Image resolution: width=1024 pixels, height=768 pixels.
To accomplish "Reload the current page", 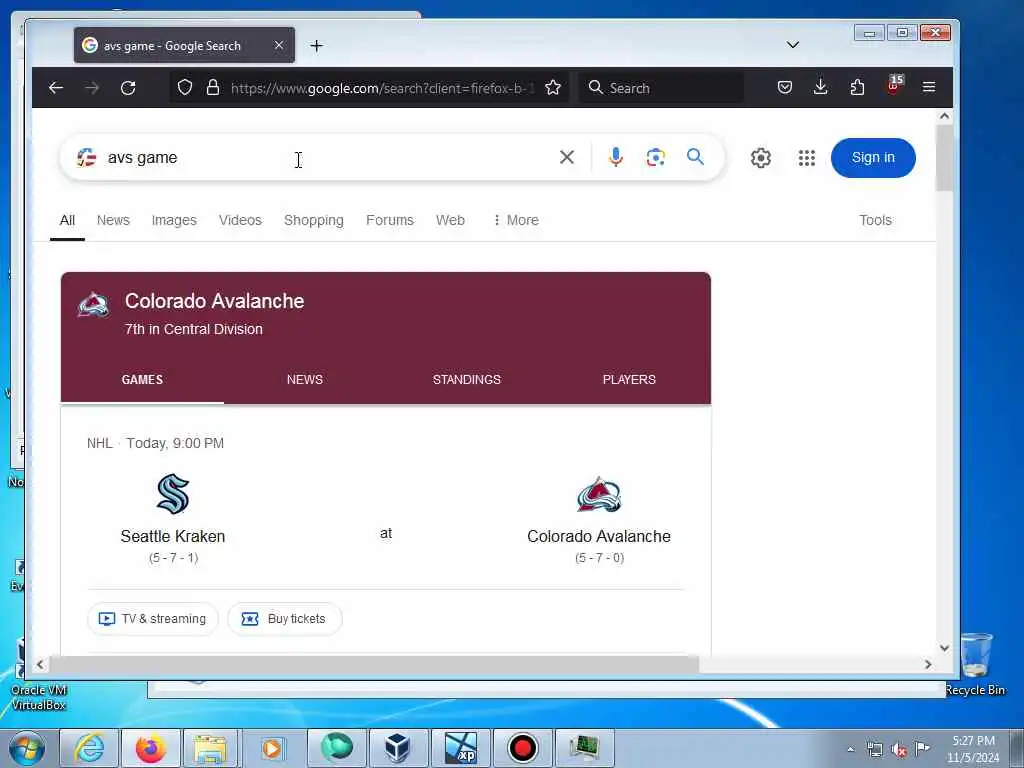I will pyautogui.click(x=128, y=88).
